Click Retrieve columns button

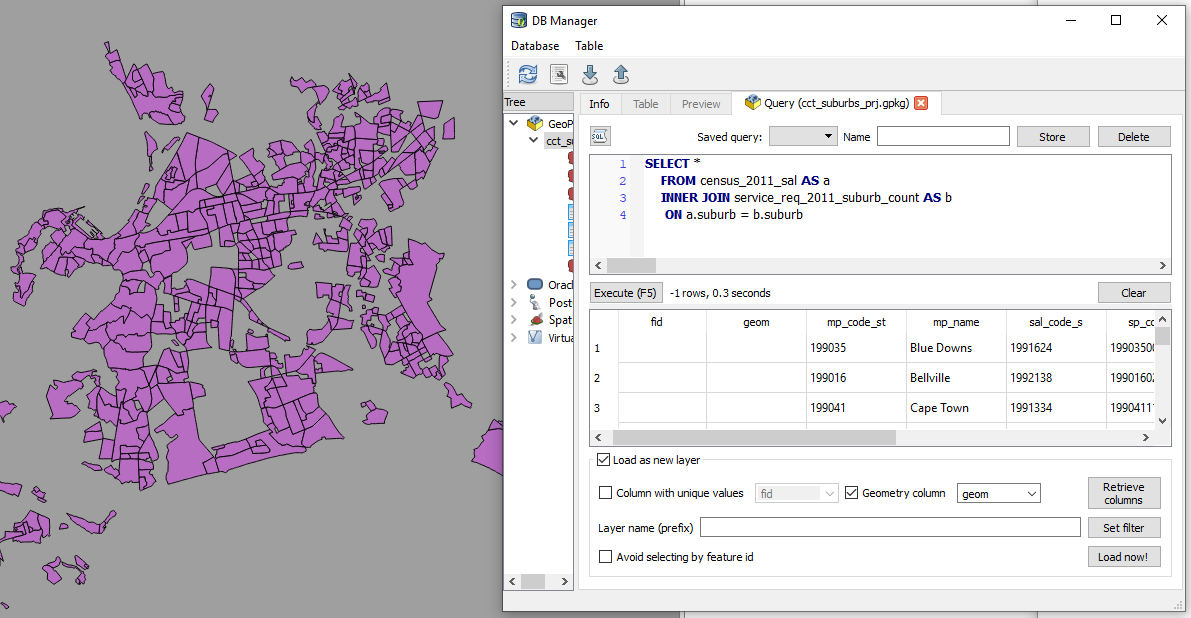tap(1123, 493)
